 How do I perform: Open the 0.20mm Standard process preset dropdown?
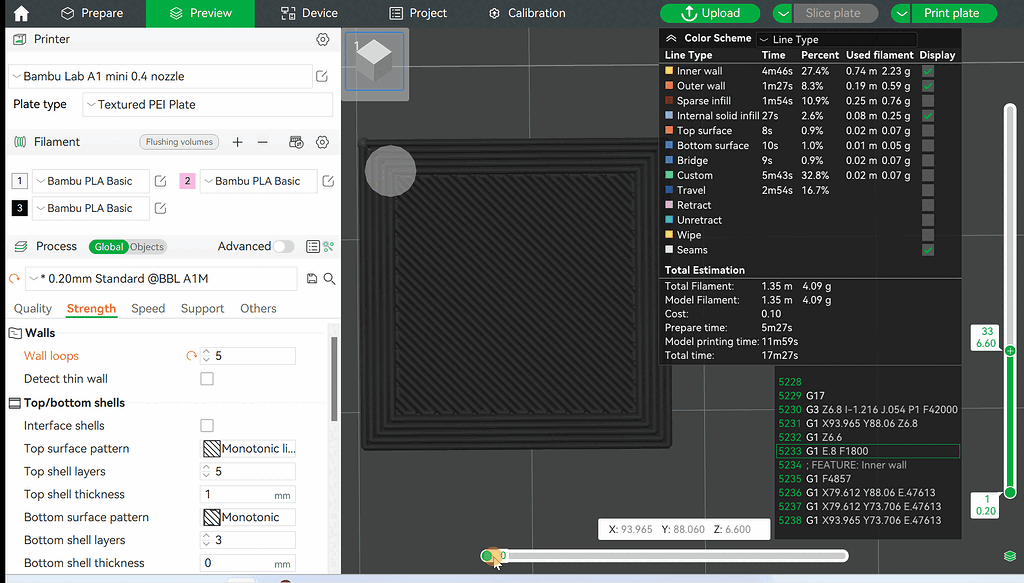(x=161, y=279)
